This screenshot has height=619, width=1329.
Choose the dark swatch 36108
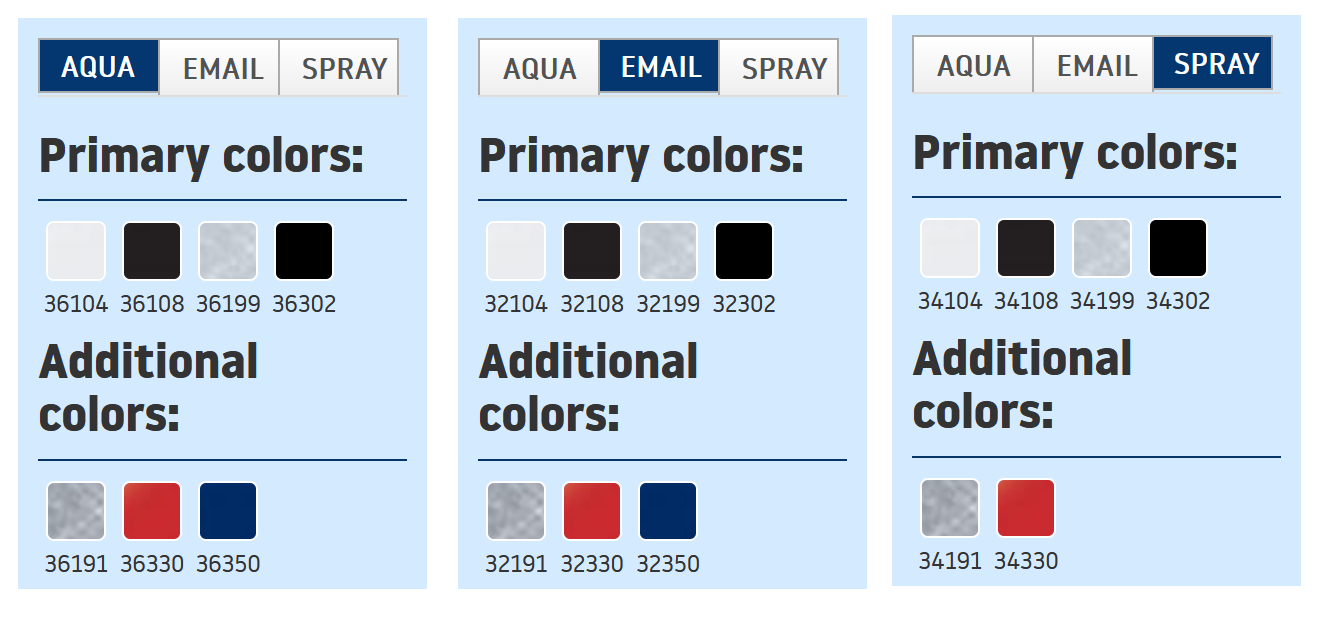(x=152, y=251)
